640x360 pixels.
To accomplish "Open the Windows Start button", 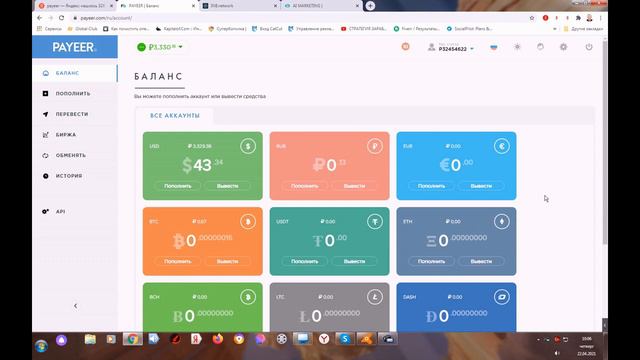I will 41,346.
